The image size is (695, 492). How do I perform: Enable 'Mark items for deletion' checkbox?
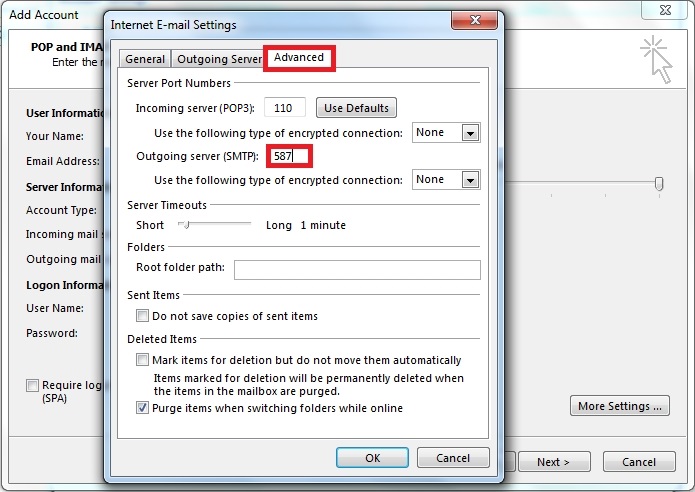[x=142, y=360]
